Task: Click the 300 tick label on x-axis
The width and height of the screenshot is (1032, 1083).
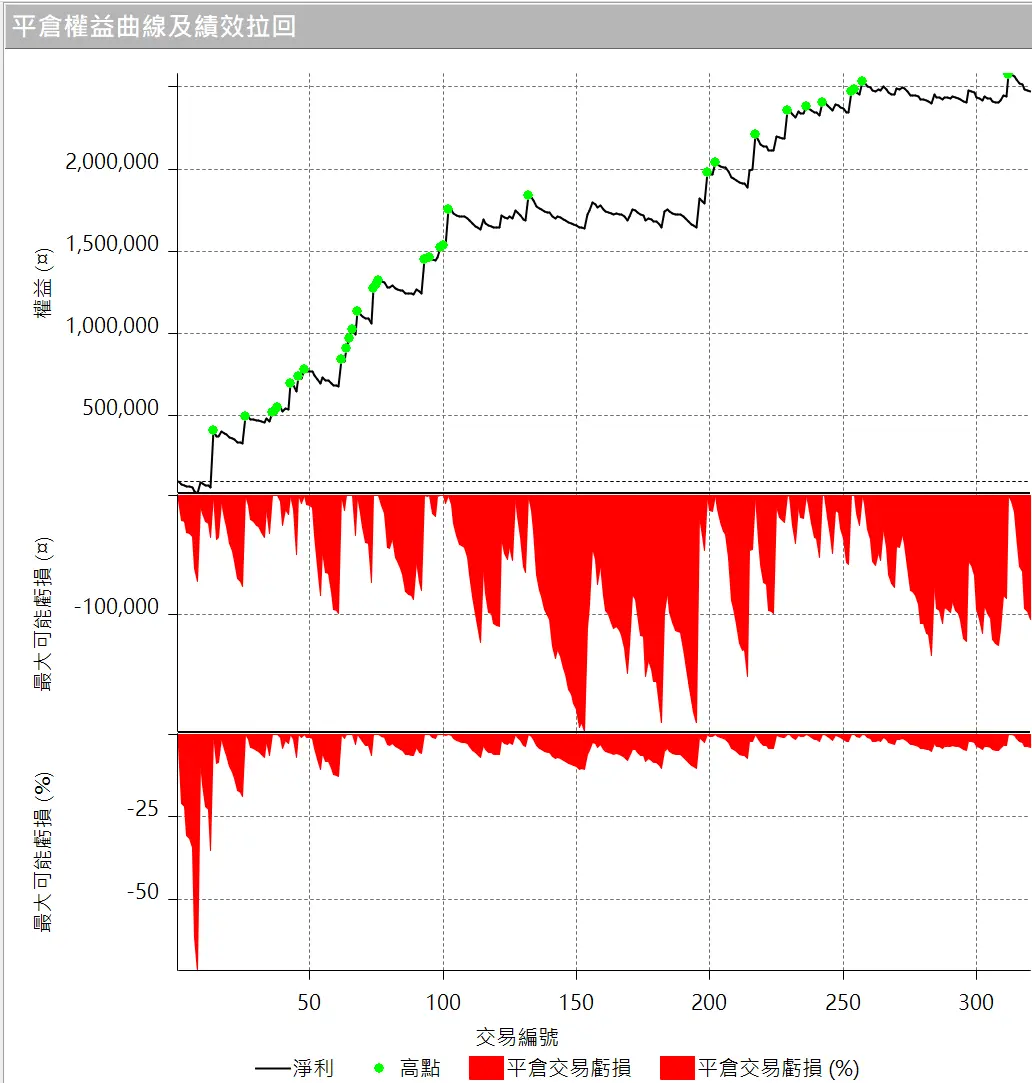Action: (x=976, y=1003)
